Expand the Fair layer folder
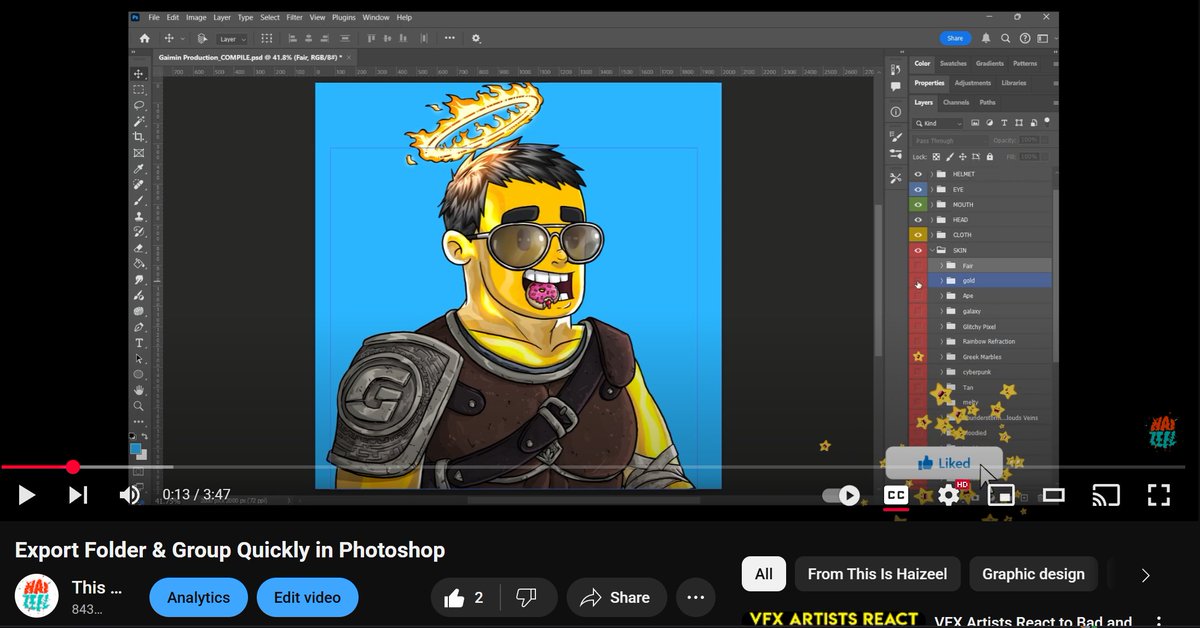1200x628 pixels. pyautogui.click(x=941, y=266)
